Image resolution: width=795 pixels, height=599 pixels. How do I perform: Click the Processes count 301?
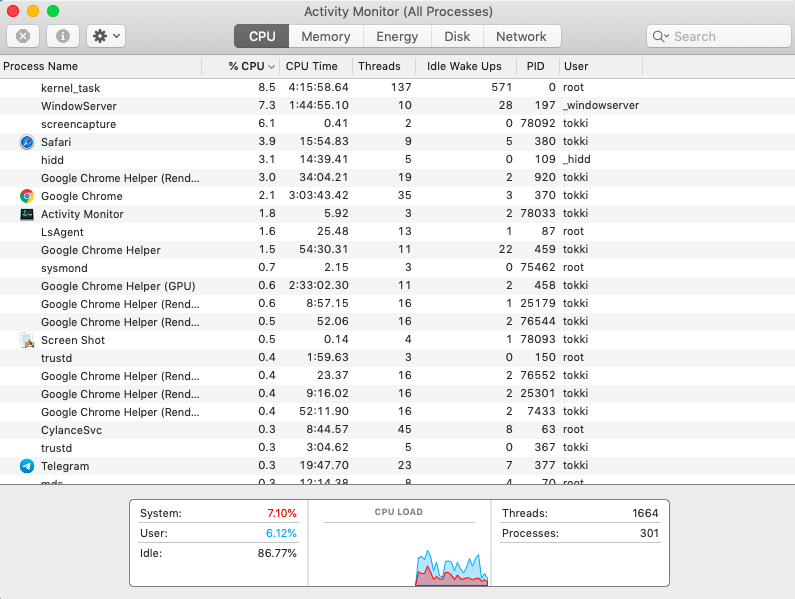click(x=649, y=533)
